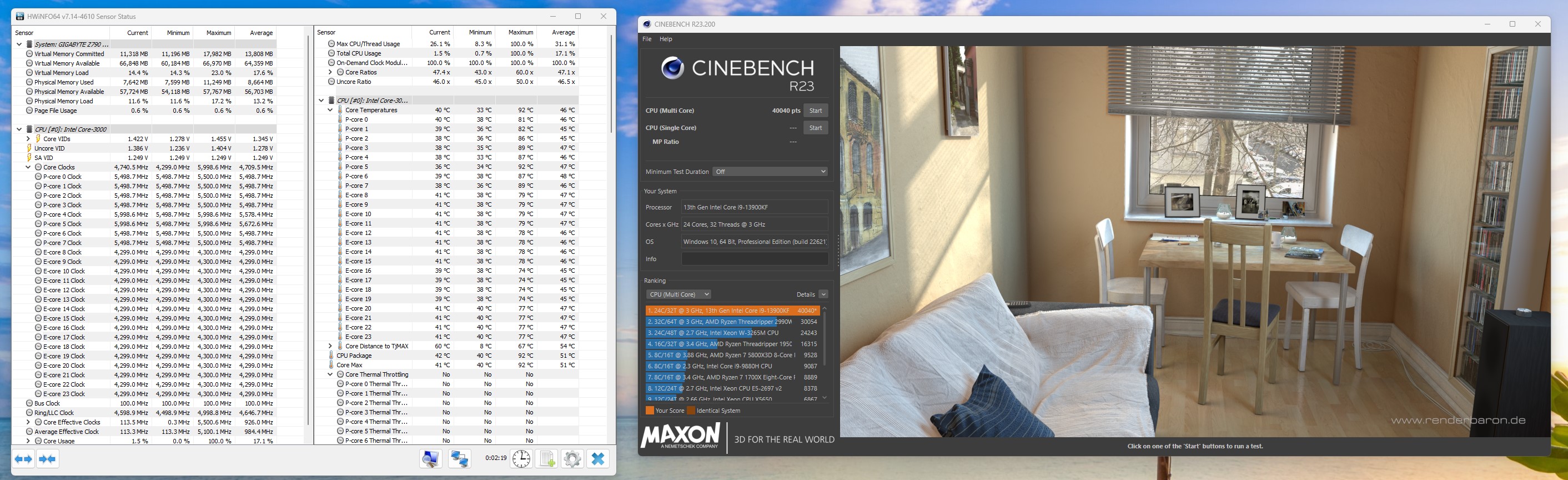
Task: Click Cinebench title bar app icon
Action: 647,24
